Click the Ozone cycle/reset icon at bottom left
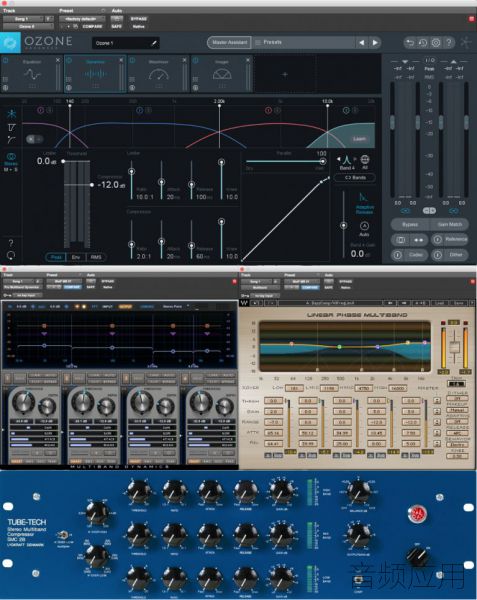The width and height of the screenshot is (477, 600). pos(11,255)
